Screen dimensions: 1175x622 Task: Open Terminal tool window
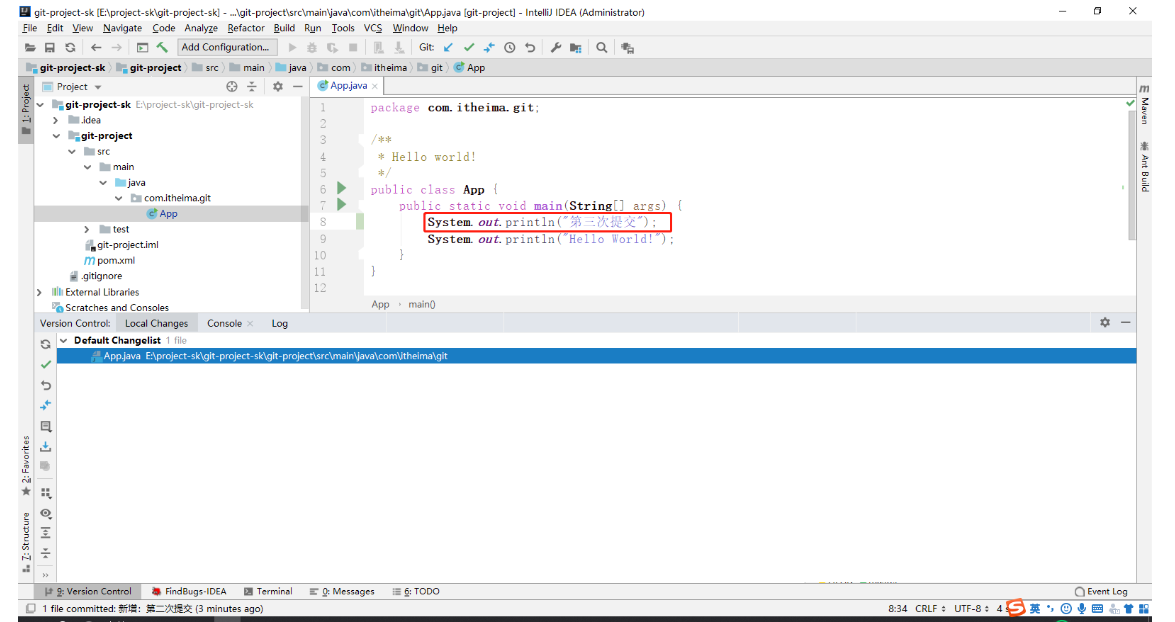click(268, 591)
